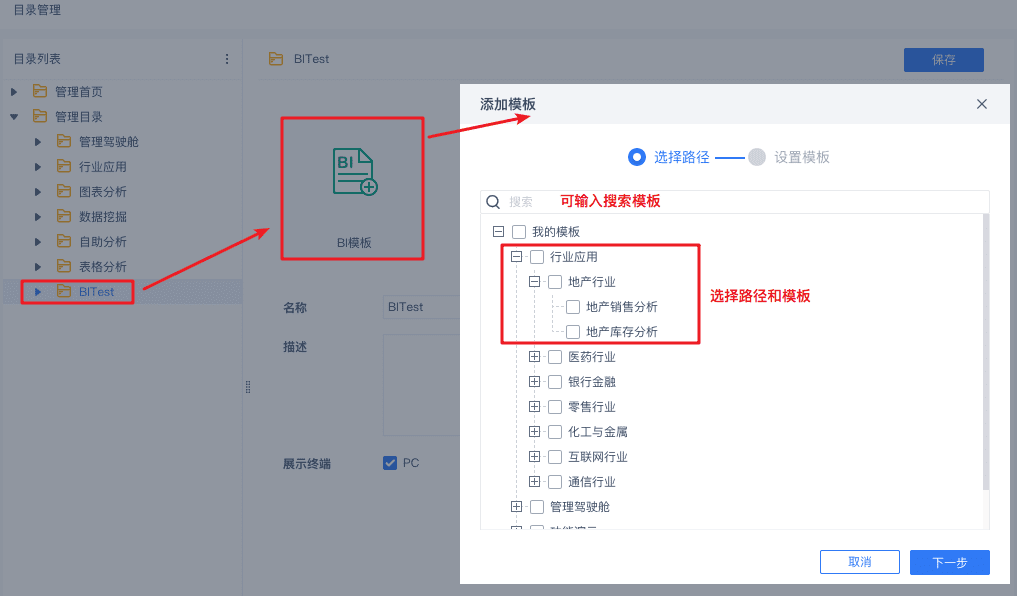Image resolution: width=1017 pixels, height=596 pixels.
Task: Check the 零售行业 checkbox
Action: (555, 407)
